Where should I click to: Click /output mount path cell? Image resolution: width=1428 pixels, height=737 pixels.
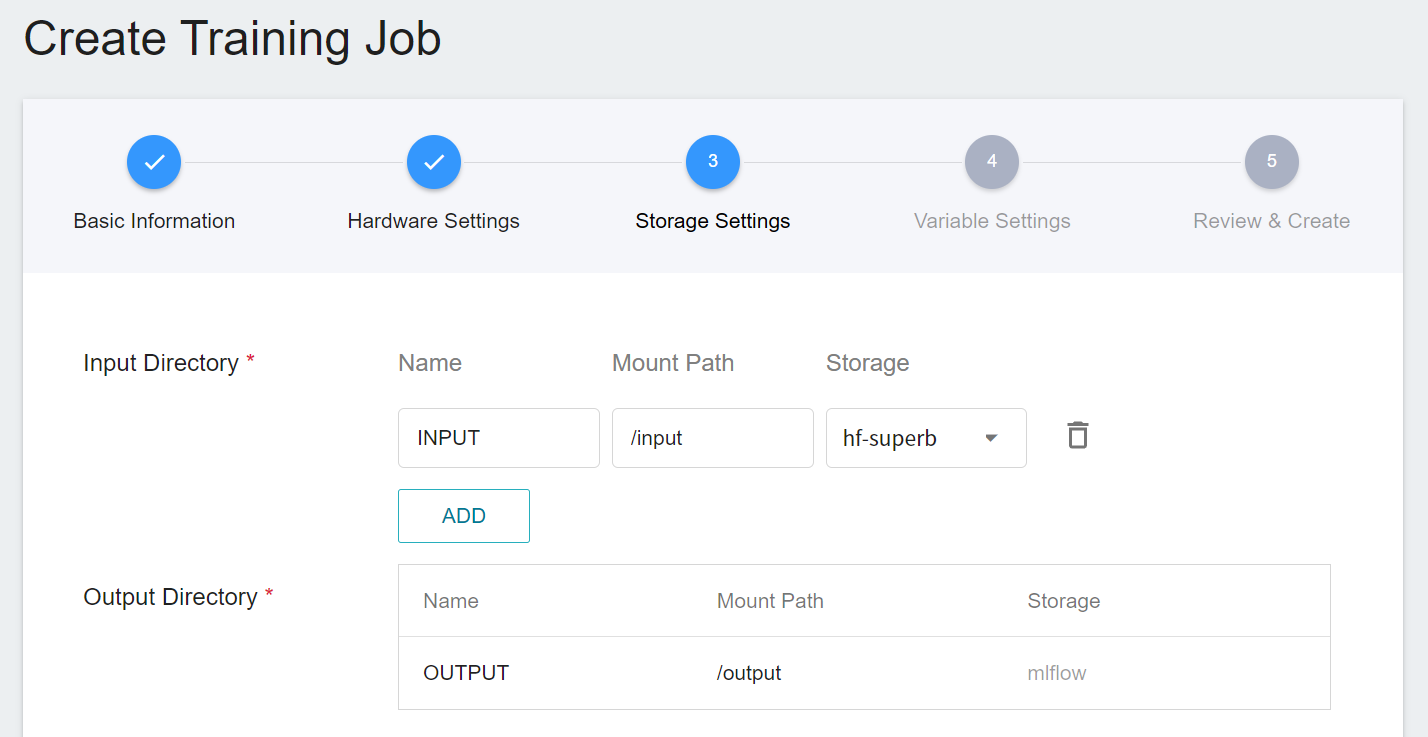click(x=749, y=673)
